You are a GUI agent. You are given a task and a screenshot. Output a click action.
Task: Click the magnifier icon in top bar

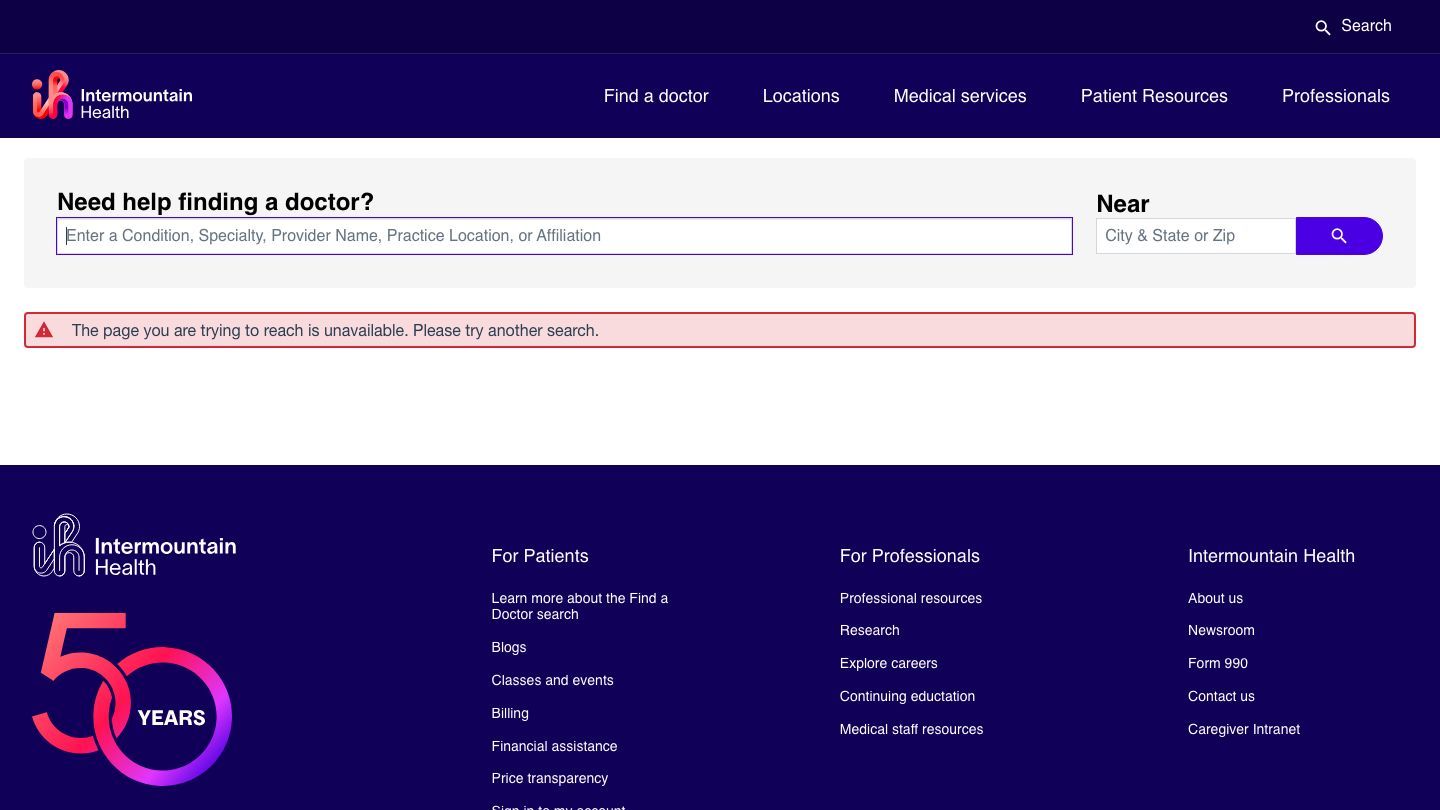tap(1322, 27)
